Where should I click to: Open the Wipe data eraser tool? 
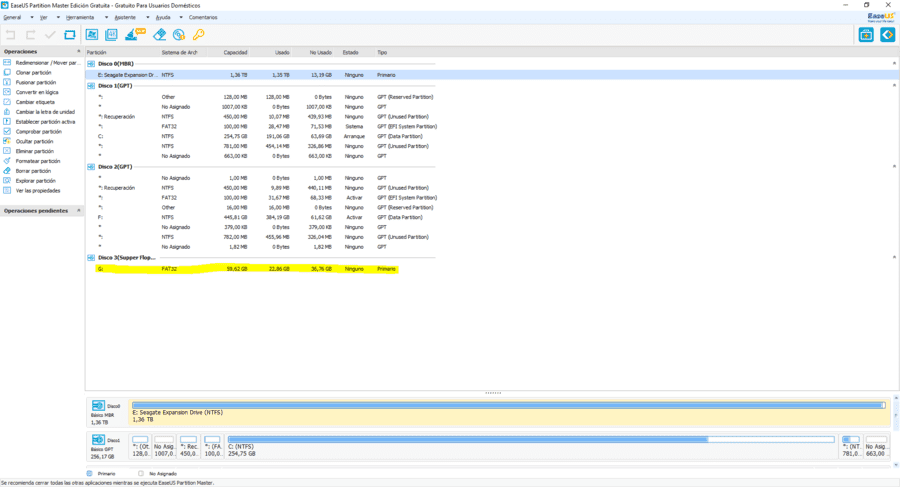click(160, 34)
